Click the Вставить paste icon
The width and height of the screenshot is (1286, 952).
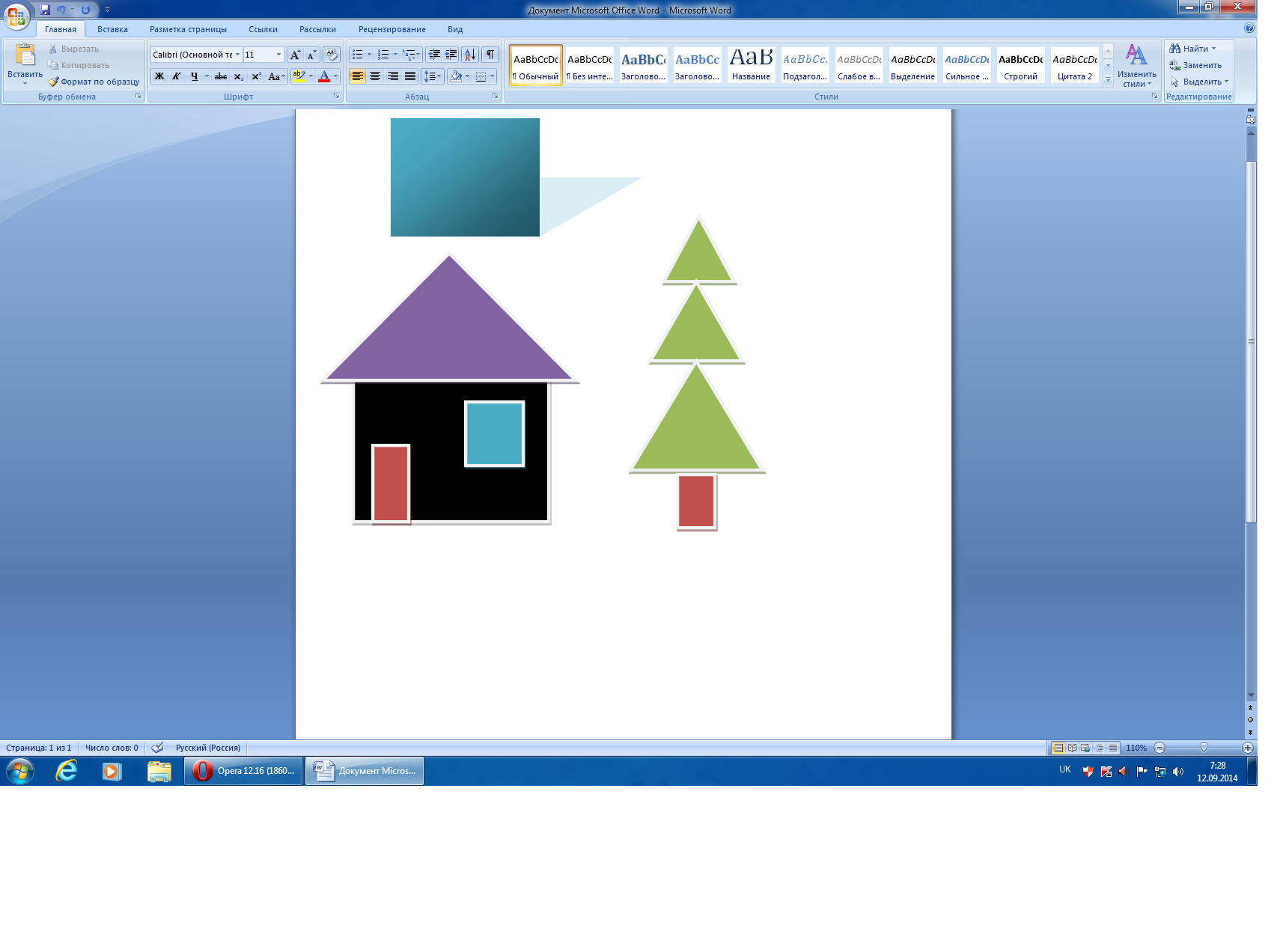pyautogui.click(x=25, y=56)
